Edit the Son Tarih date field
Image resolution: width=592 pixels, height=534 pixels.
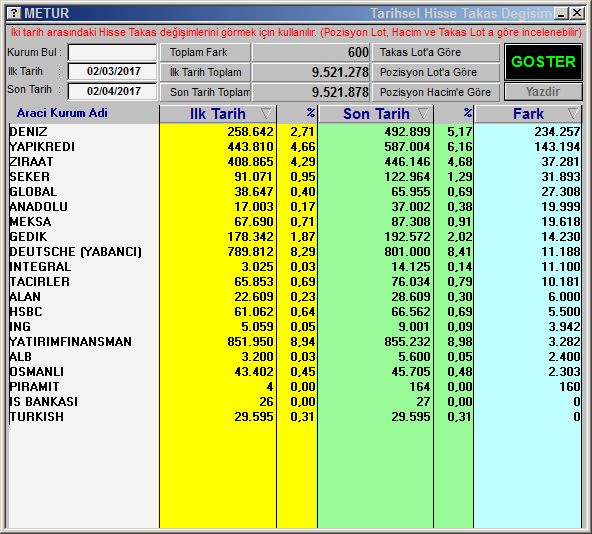tap(112, 91)
